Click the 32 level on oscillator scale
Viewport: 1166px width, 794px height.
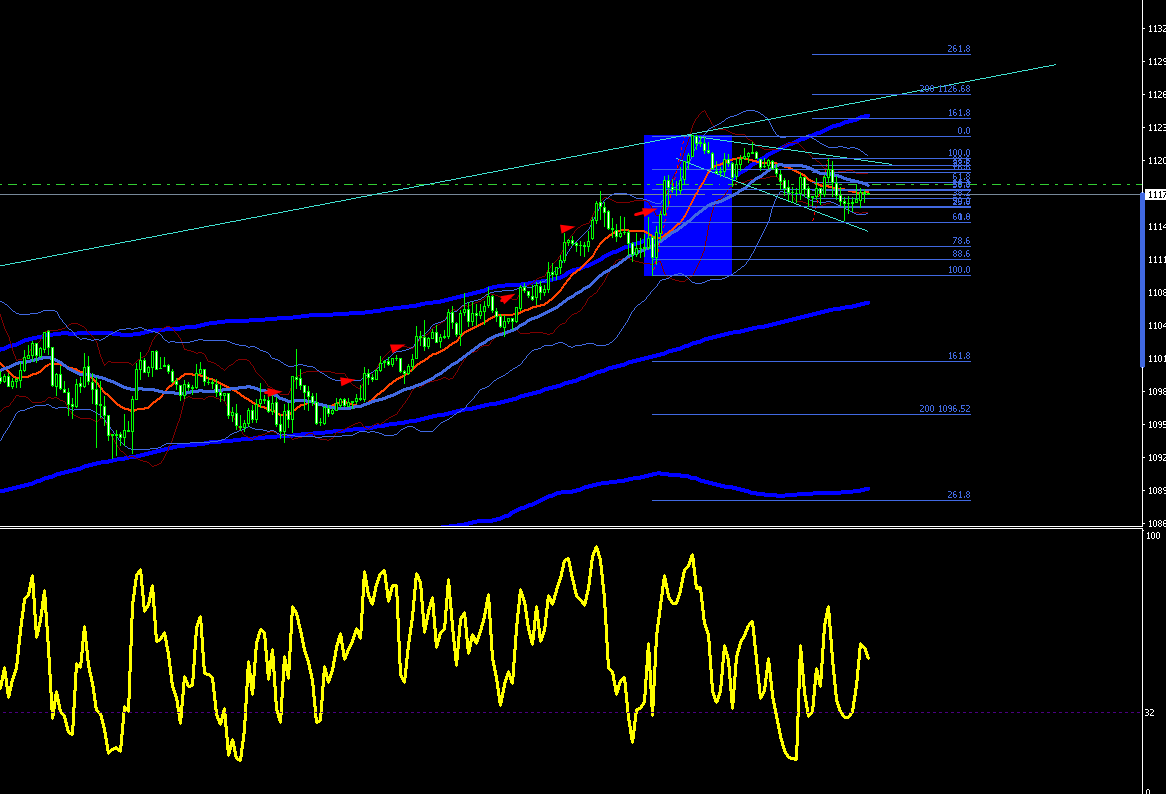coord(1150,712)
